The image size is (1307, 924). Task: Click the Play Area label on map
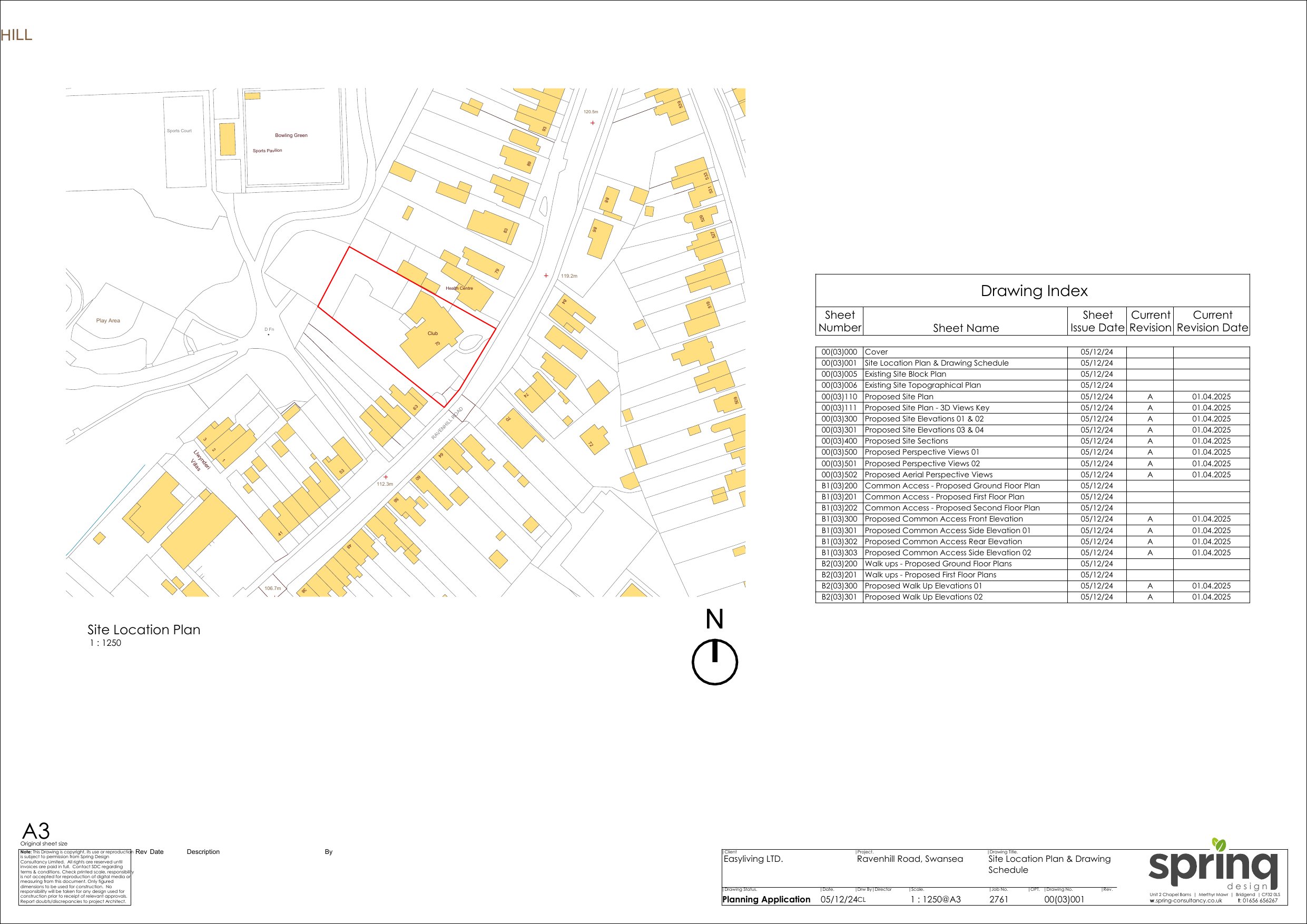[108, 320]
